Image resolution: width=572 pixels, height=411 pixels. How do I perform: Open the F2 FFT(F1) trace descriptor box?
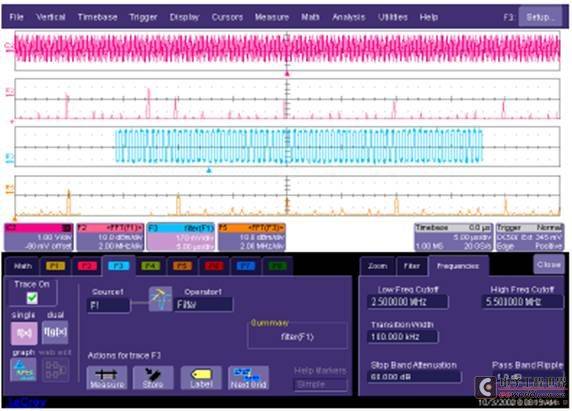click(110, 237)
